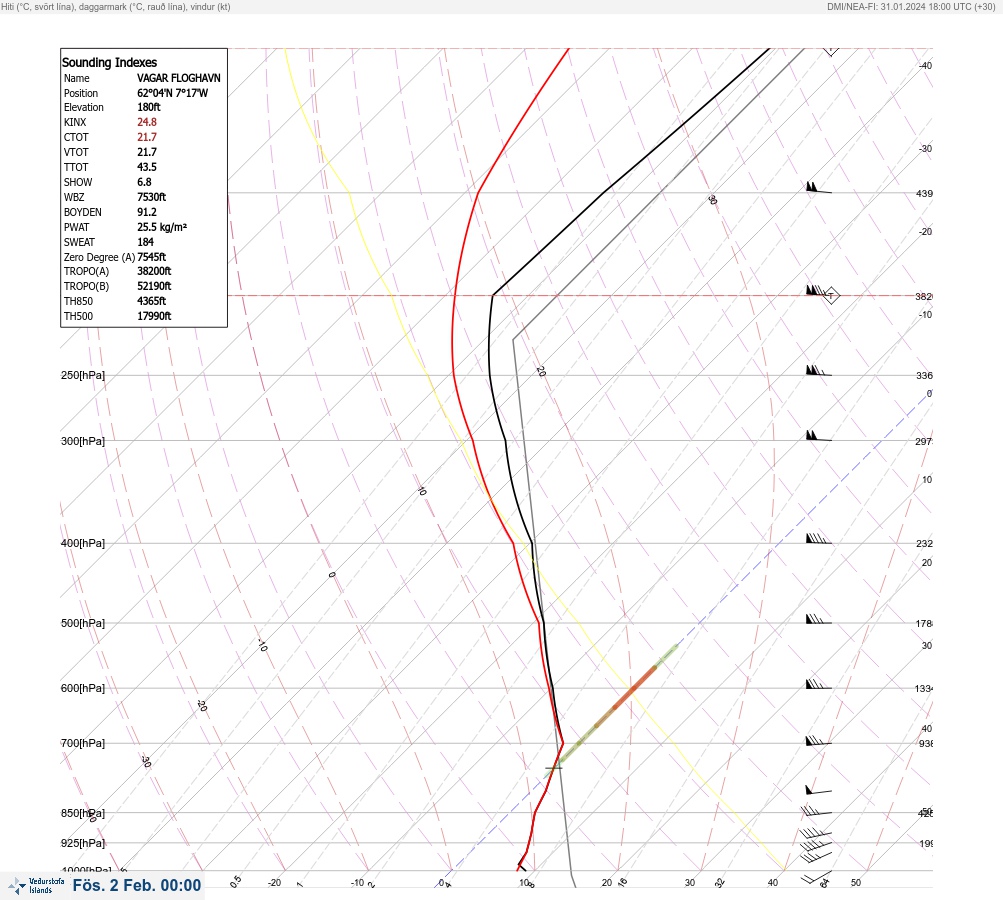Click the BOYDEN value '91.2'
Screen dimensions: 1003x900
[x=146, y=212]
